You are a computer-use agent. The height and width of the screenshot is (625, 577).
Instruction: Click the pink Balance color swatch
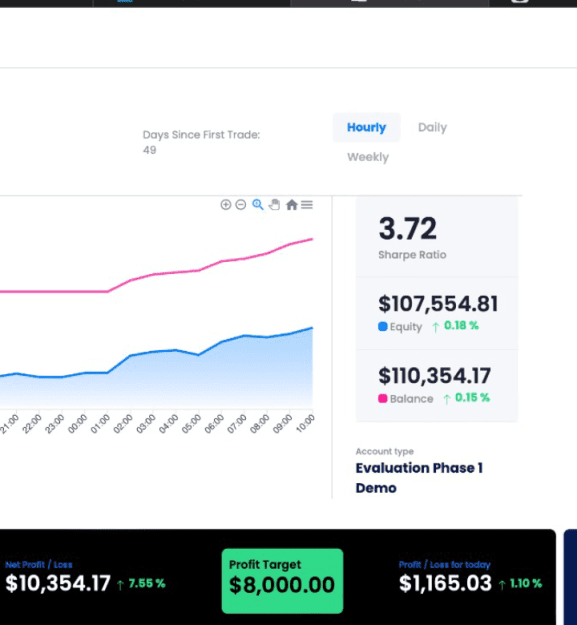pos(383,398)
